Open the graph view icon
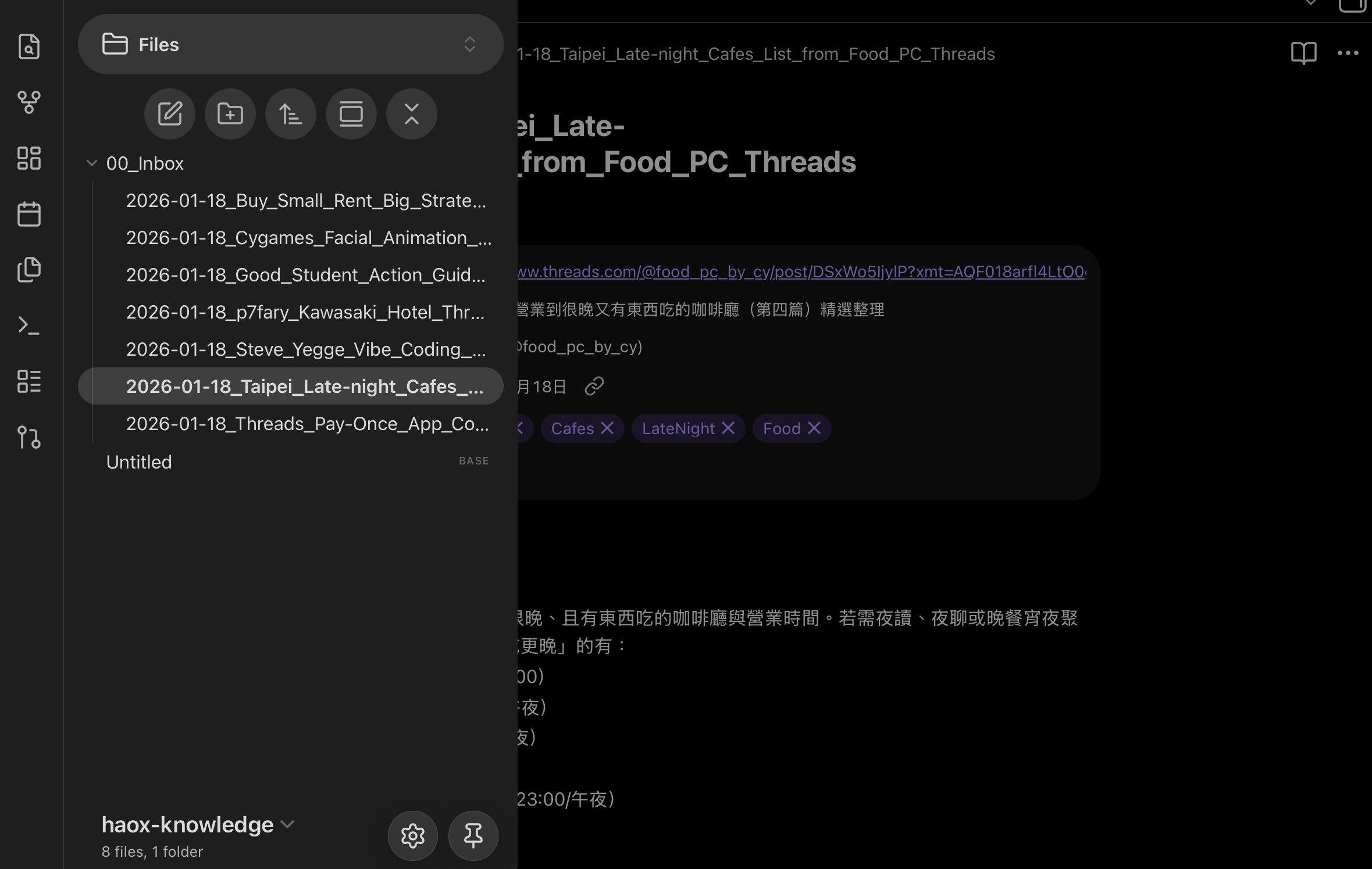The width and height of the screenshot is (1372, 869). pyautogui.click(x=28, y=102)
